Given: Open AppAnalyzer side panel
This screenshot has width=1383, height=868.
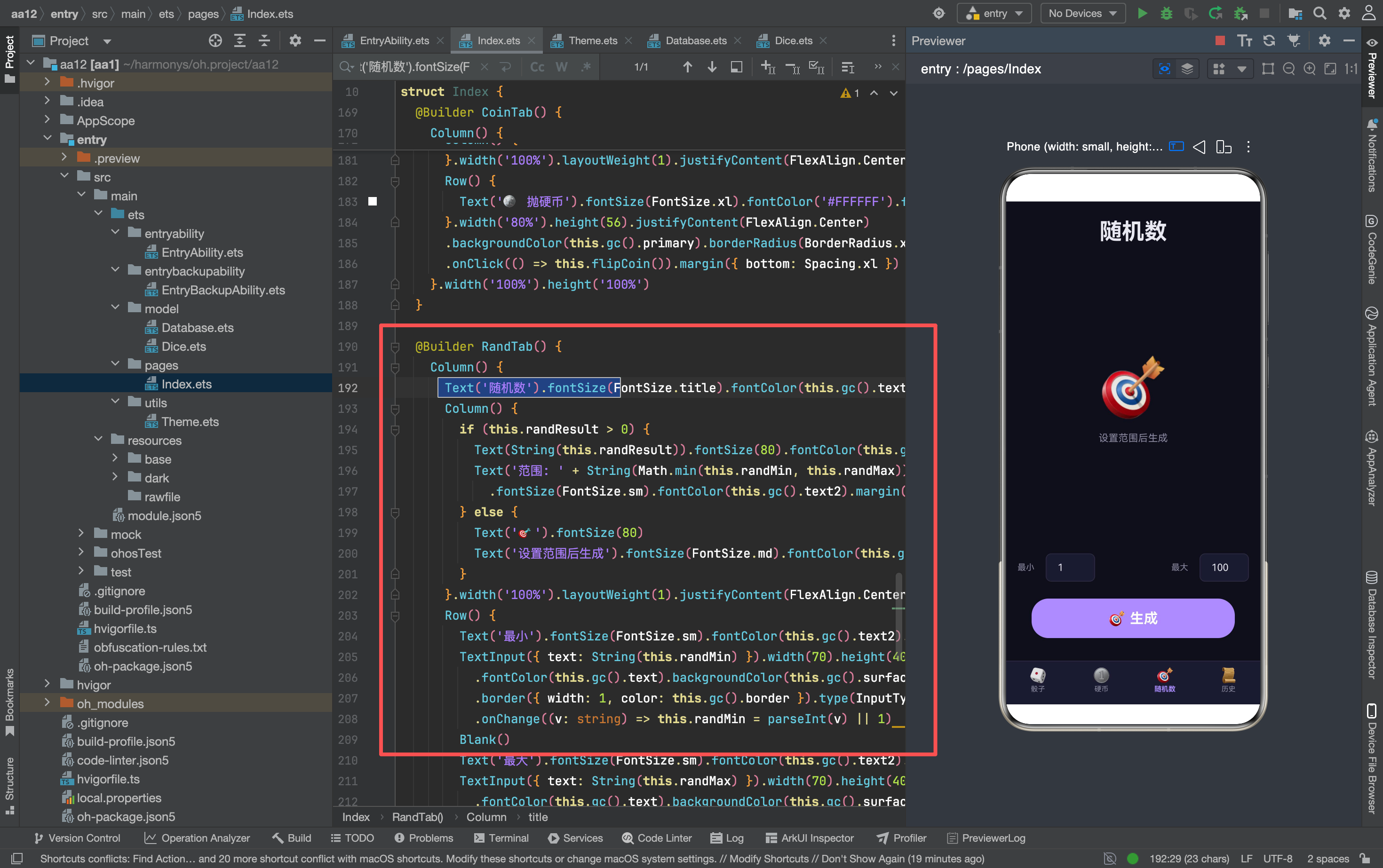Looking at the screenshot, I should point(1372,468).
